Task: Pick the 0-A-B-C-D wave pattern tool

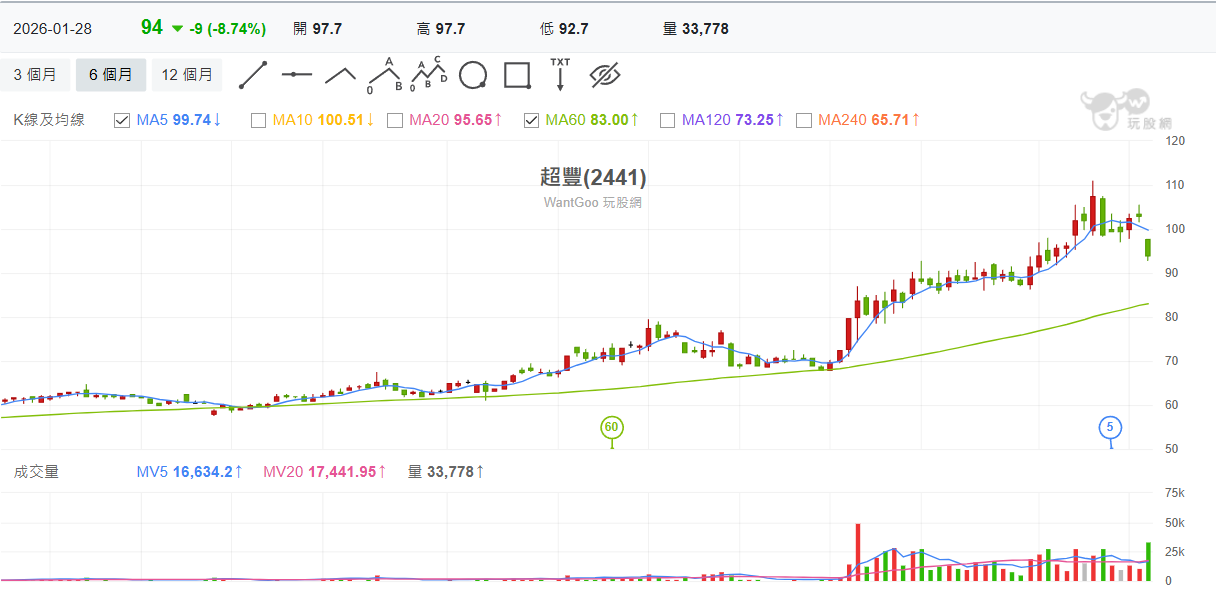Action: (429, 75)
